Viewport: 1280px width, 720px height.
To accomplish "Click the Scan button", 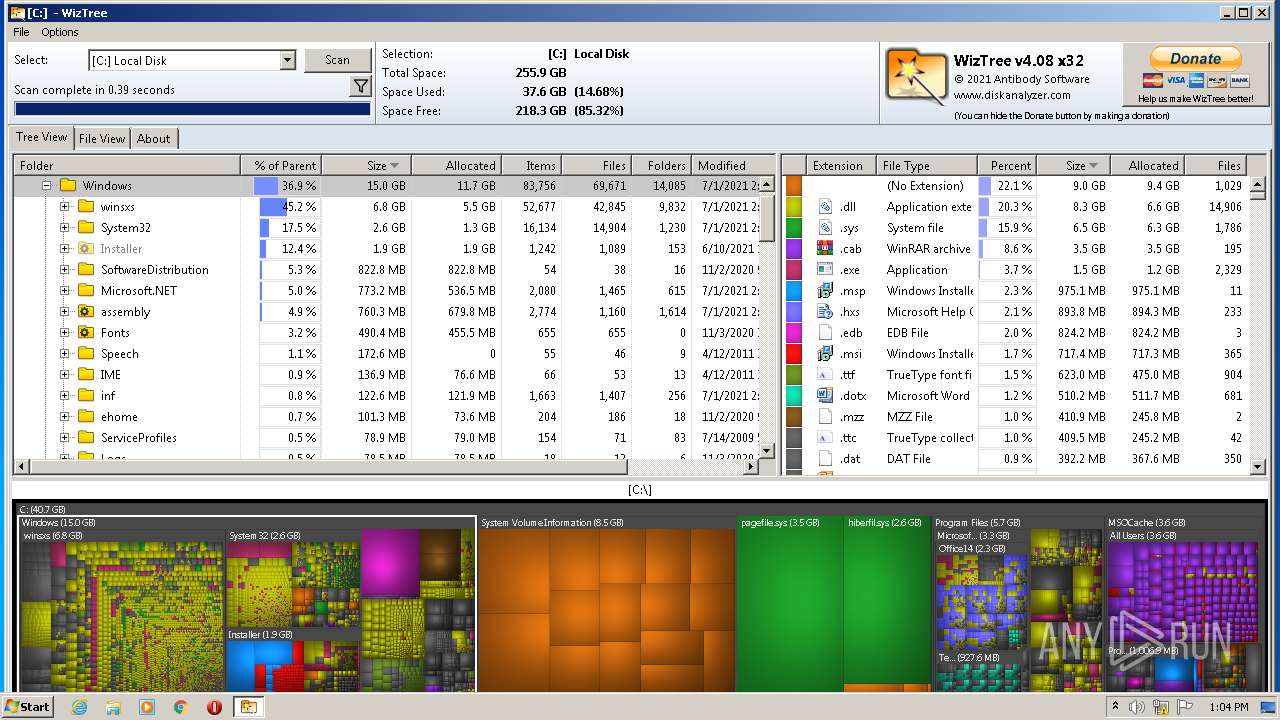I will click(337, 60).
